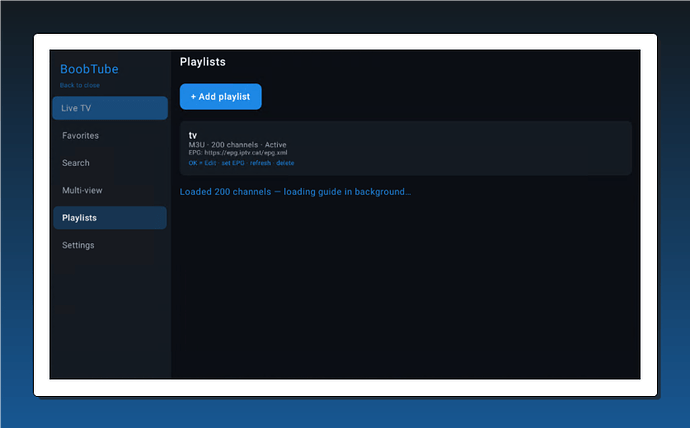Click the BoobTube app title
Viewport: 690px width, 428px height.
pos(89,69)
